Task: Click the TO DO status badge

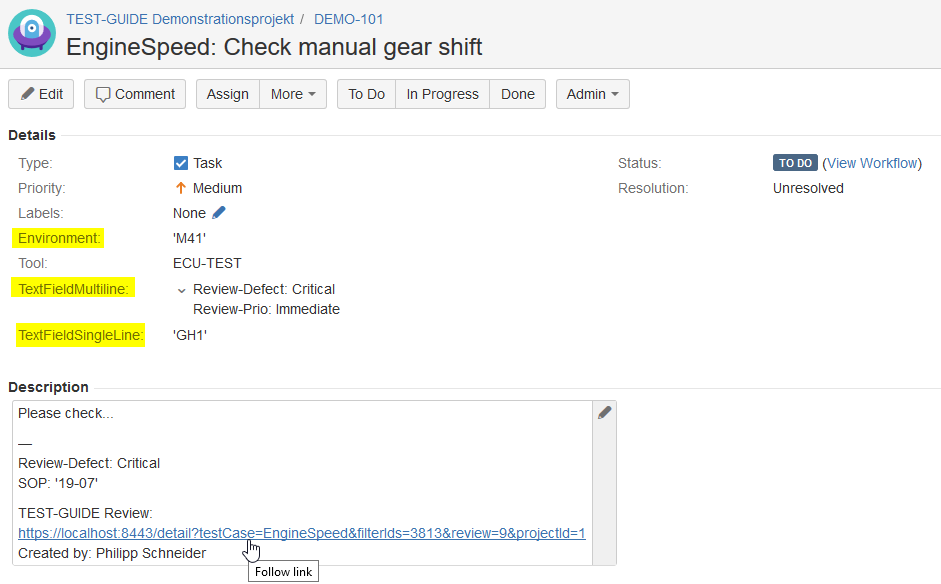Action: point(795,163)
